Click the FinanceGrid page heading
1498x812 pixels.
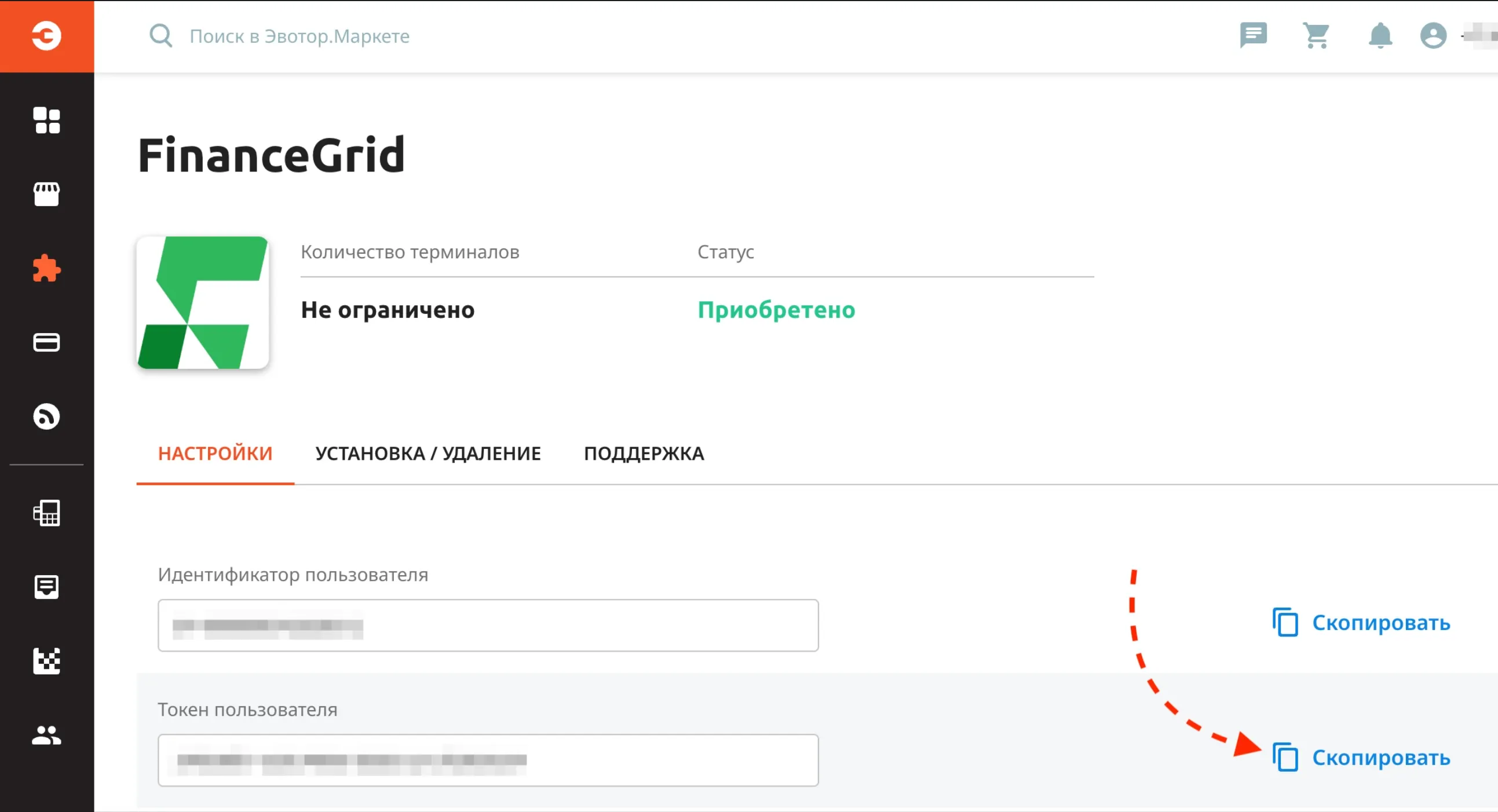coord(271,155)
